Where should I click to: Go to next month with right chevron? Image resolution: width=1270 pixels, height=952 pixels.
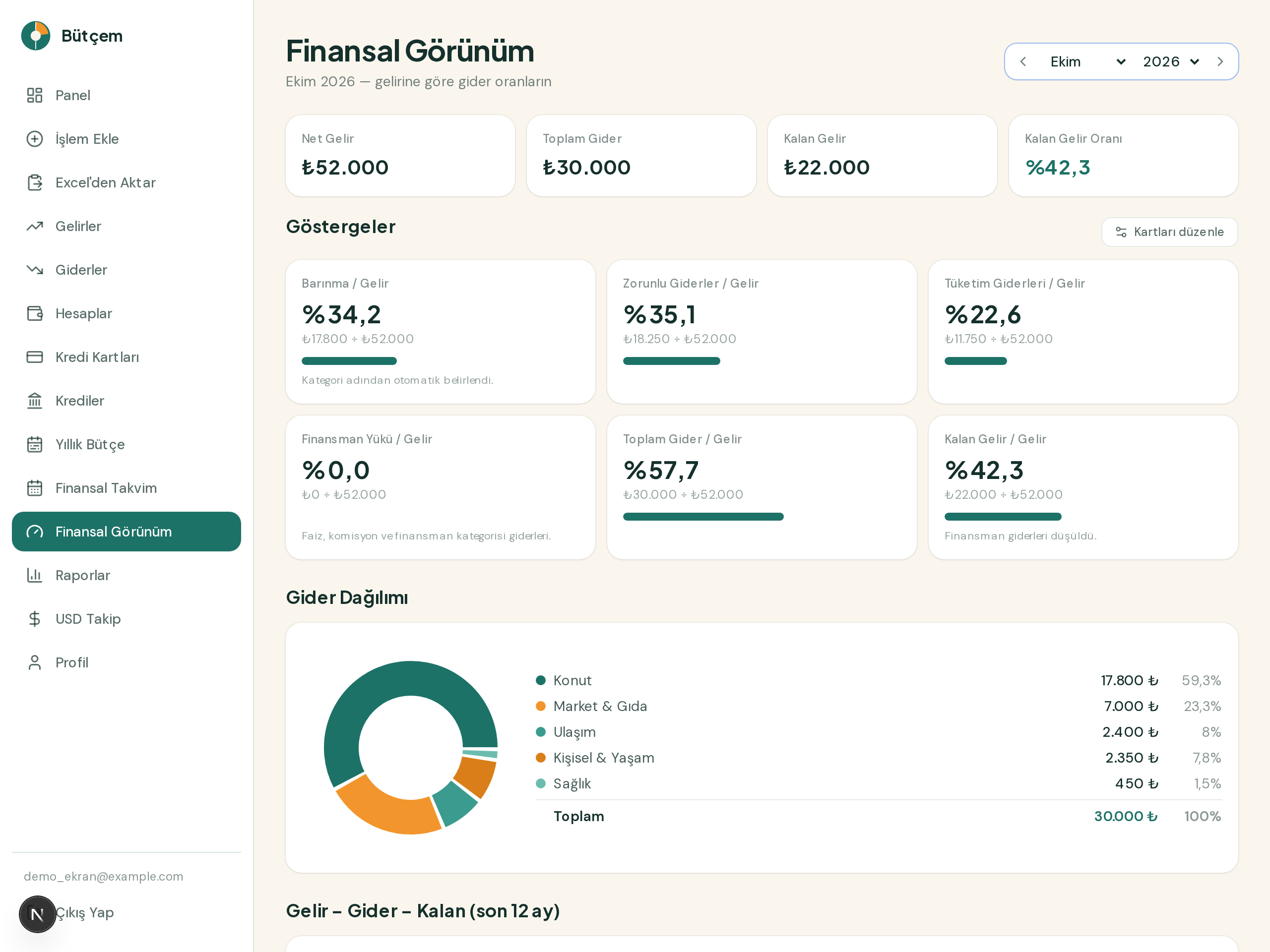coord(1220,61)
